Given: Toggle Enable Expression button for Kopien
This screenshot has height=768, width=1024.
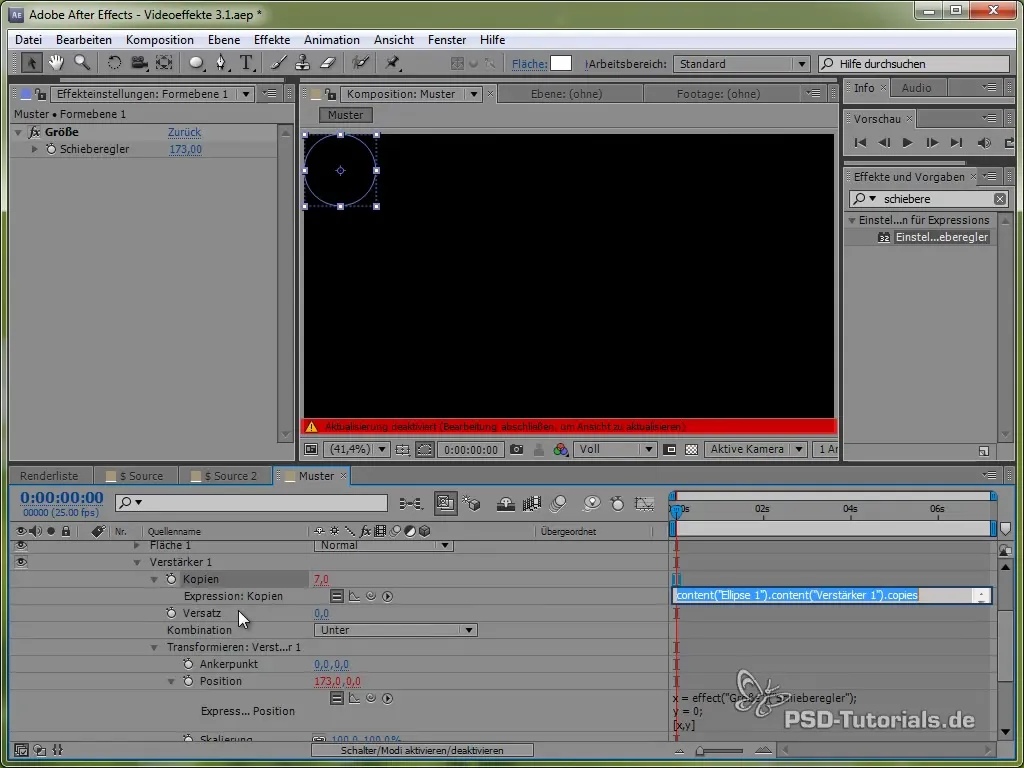Looking at the screenshot, I should click(x=336, y=596).
